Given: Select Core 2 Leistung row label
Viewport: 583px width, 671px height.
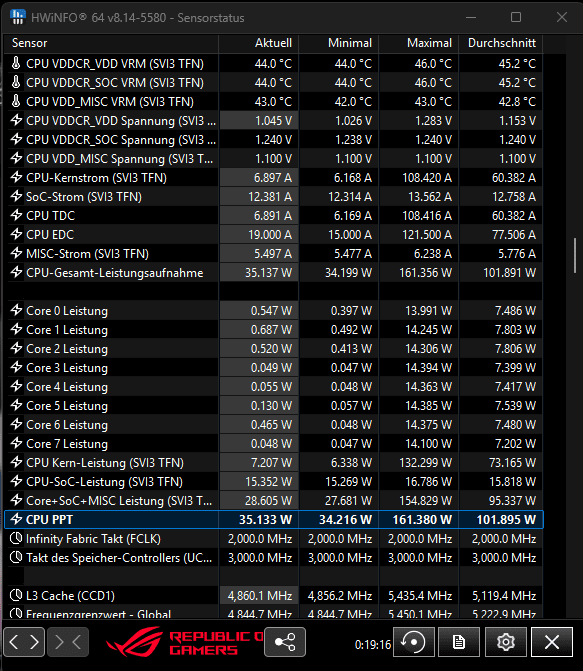Looking at the screenshot, I should point(67,349).
